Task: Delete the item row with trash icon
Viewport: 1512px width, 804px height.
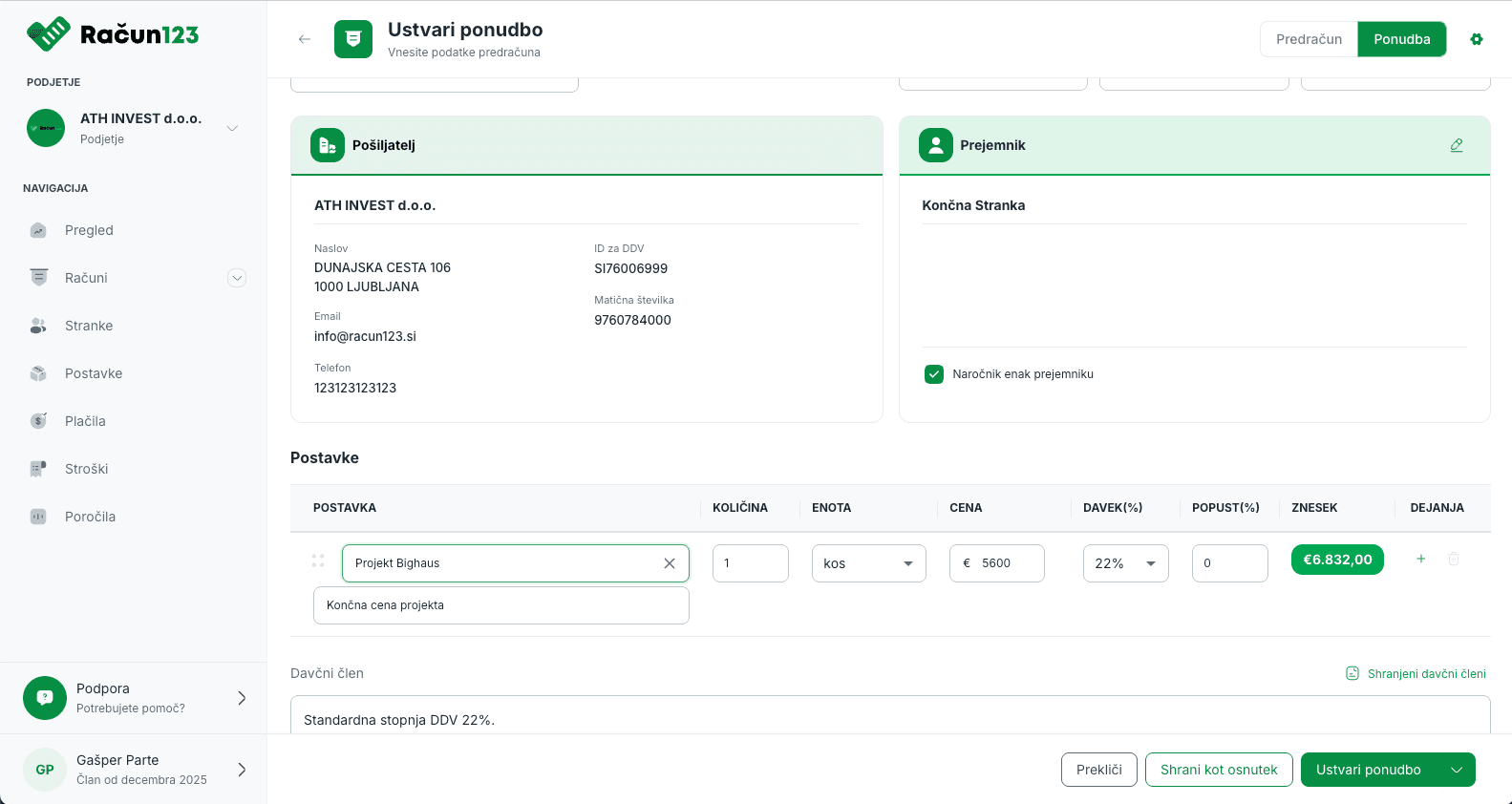Action: (1454, 560)
